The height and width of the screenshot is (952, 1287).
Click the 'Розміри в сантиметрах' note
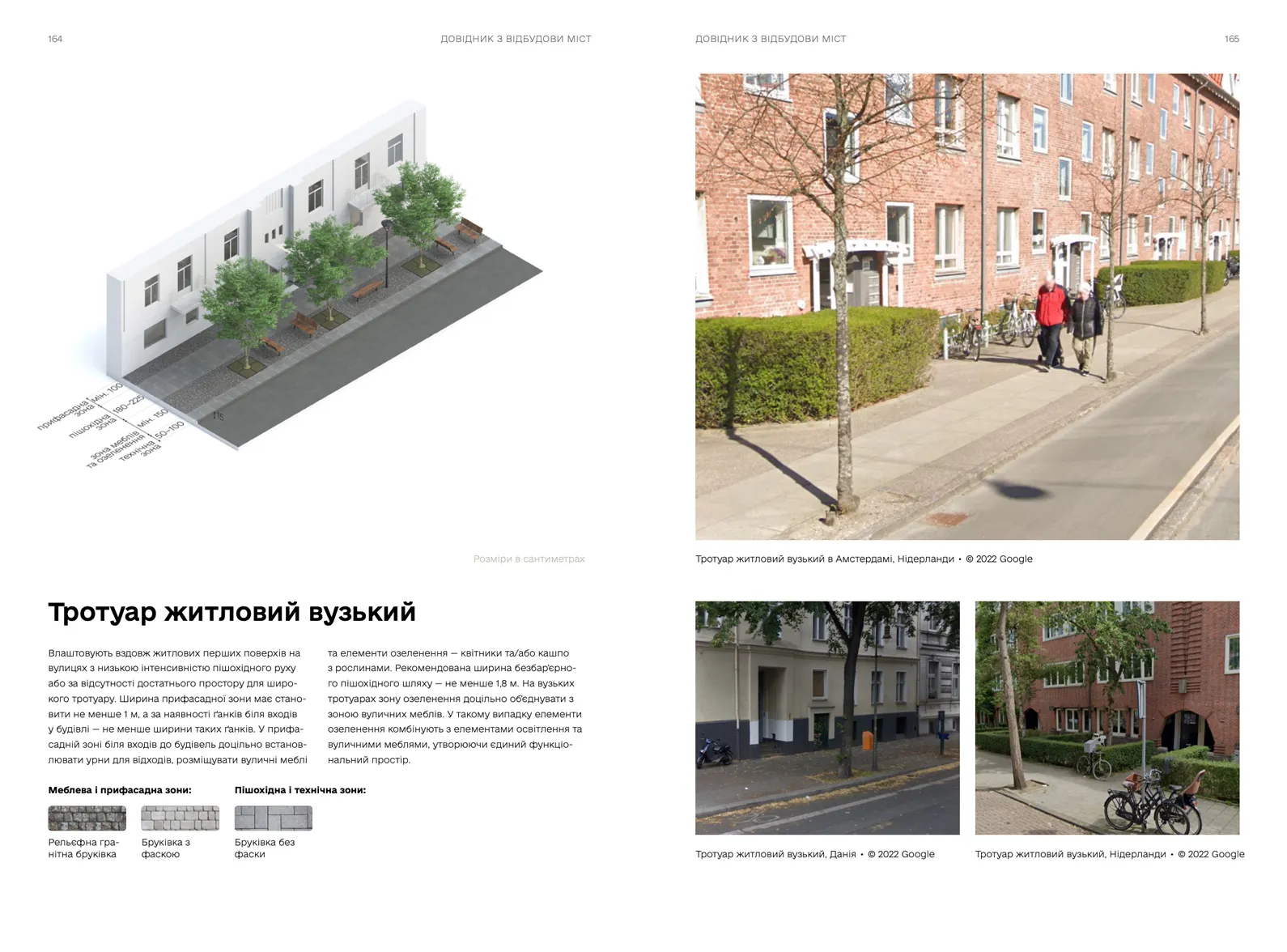529,559
